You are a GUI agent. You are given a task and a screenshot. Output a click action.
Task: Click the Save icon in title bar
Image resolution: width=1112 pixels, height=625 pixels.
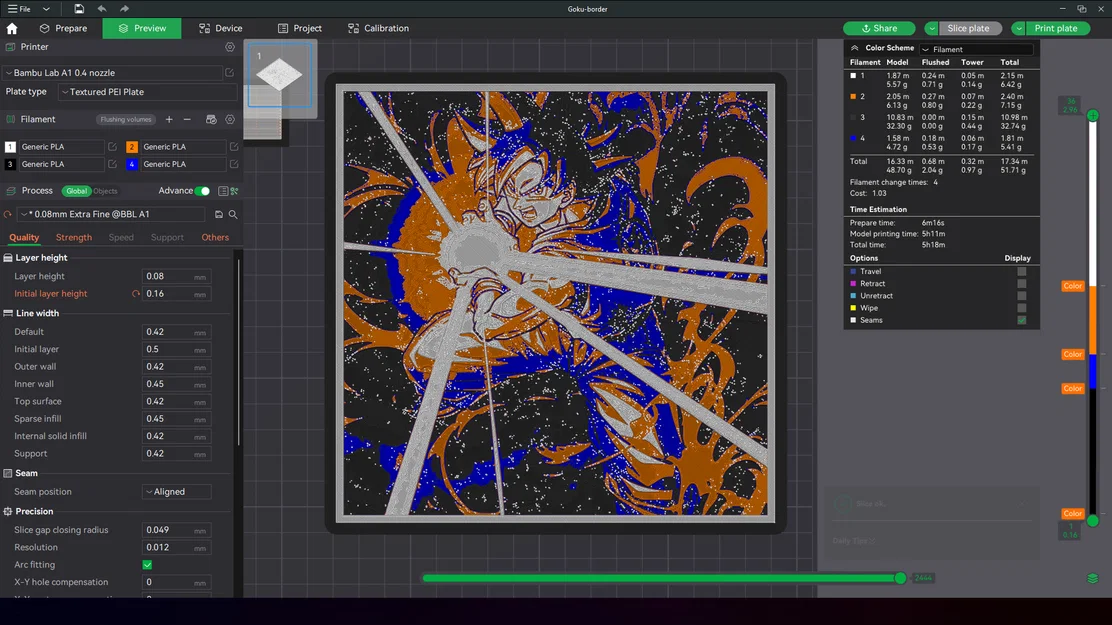click(x=79, y=9)
